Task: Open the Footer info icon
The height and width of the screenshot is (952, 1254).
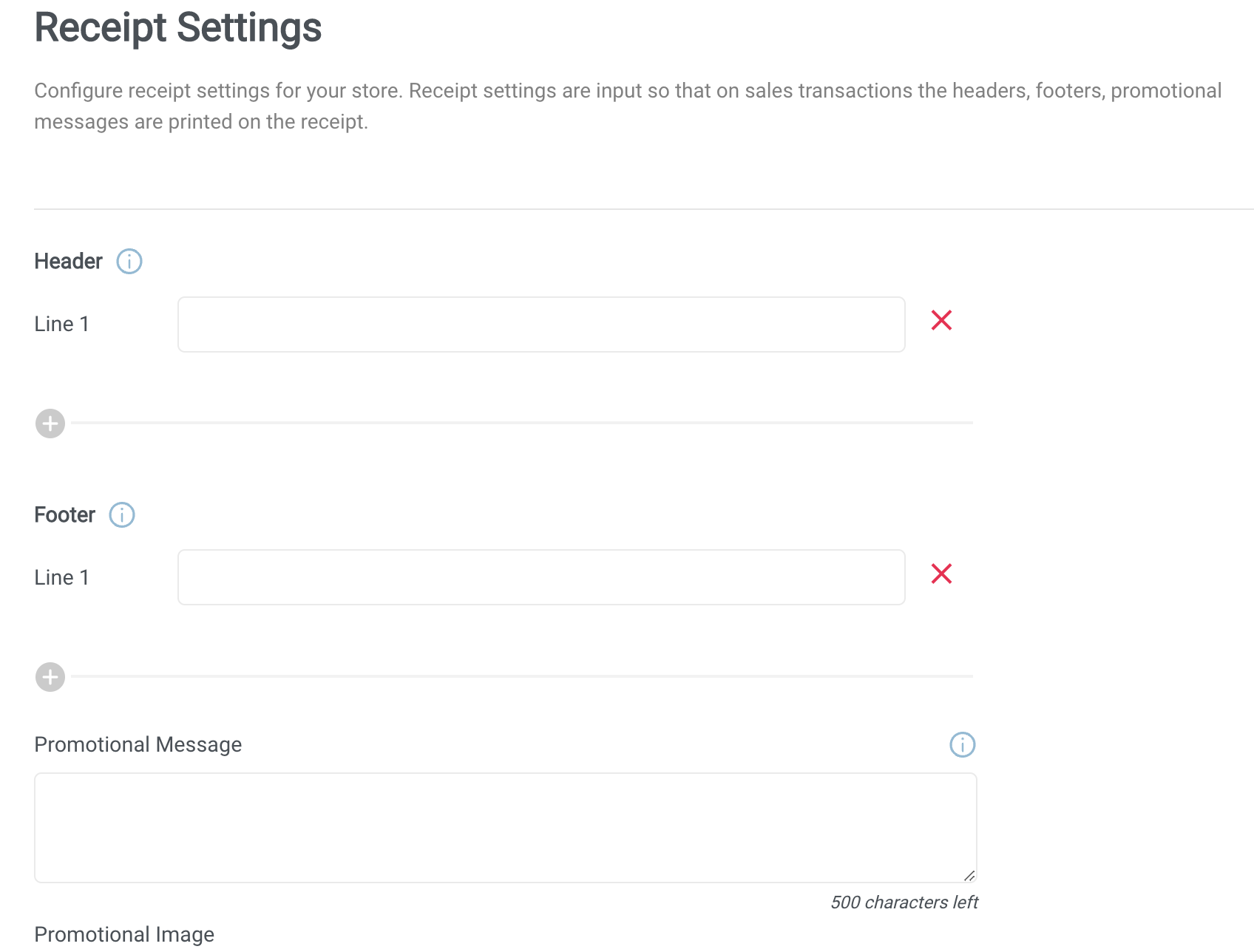Action: click(122, 514)
